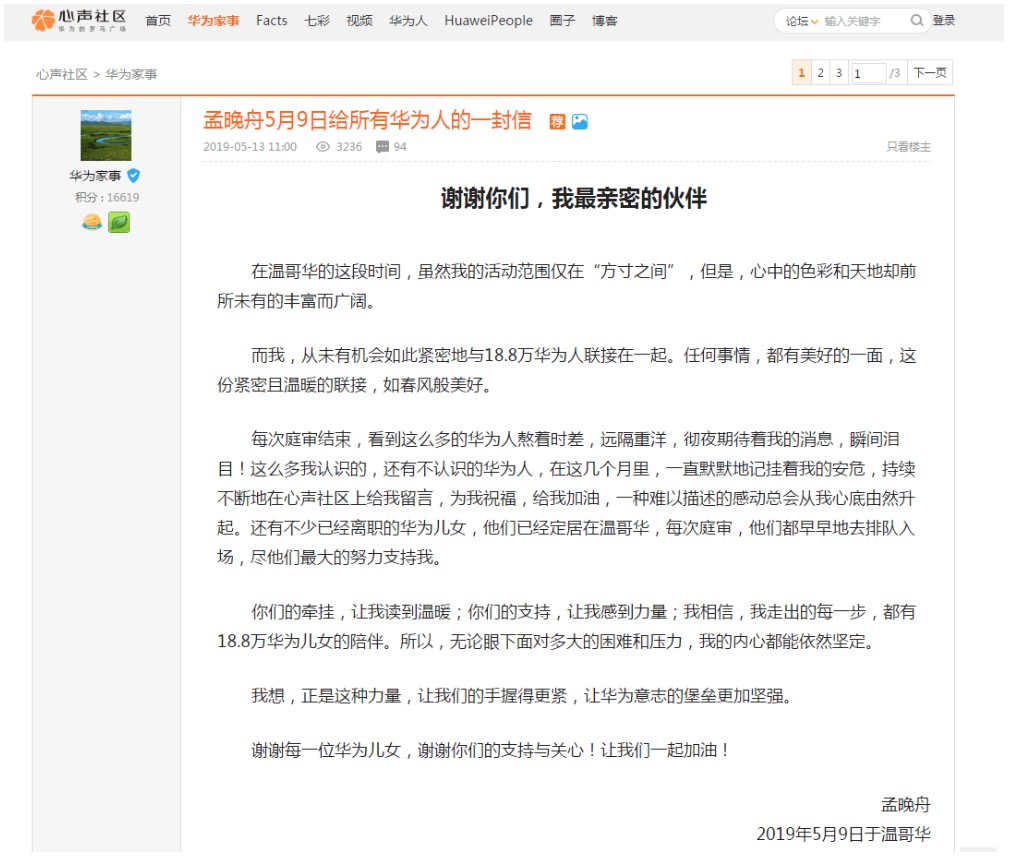Screen dimensions: 1018x862
Task: Click the heading 谢谢你们，我最亲密的伙伴
Action: coord(574,198)
